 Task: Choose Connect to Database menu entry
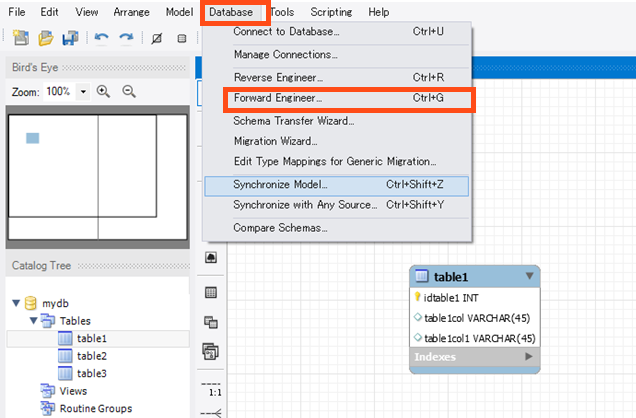(337, 32)
